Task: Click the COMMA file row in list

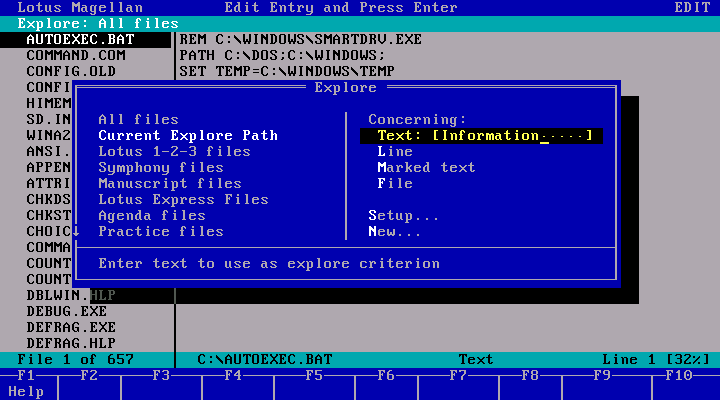Action: [x=49, y=248]
